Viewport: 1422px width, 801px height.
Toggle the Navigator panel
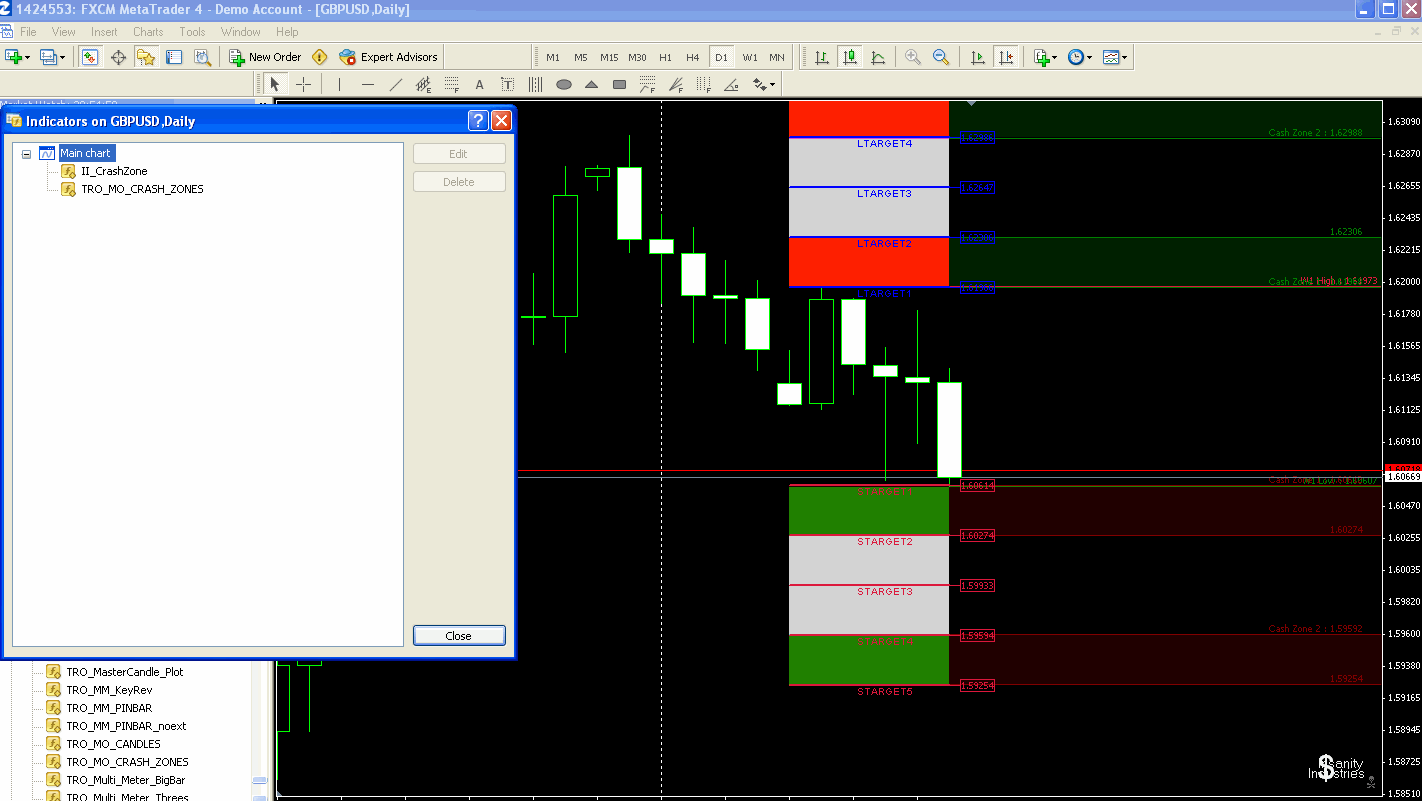[x=146, y=57]
